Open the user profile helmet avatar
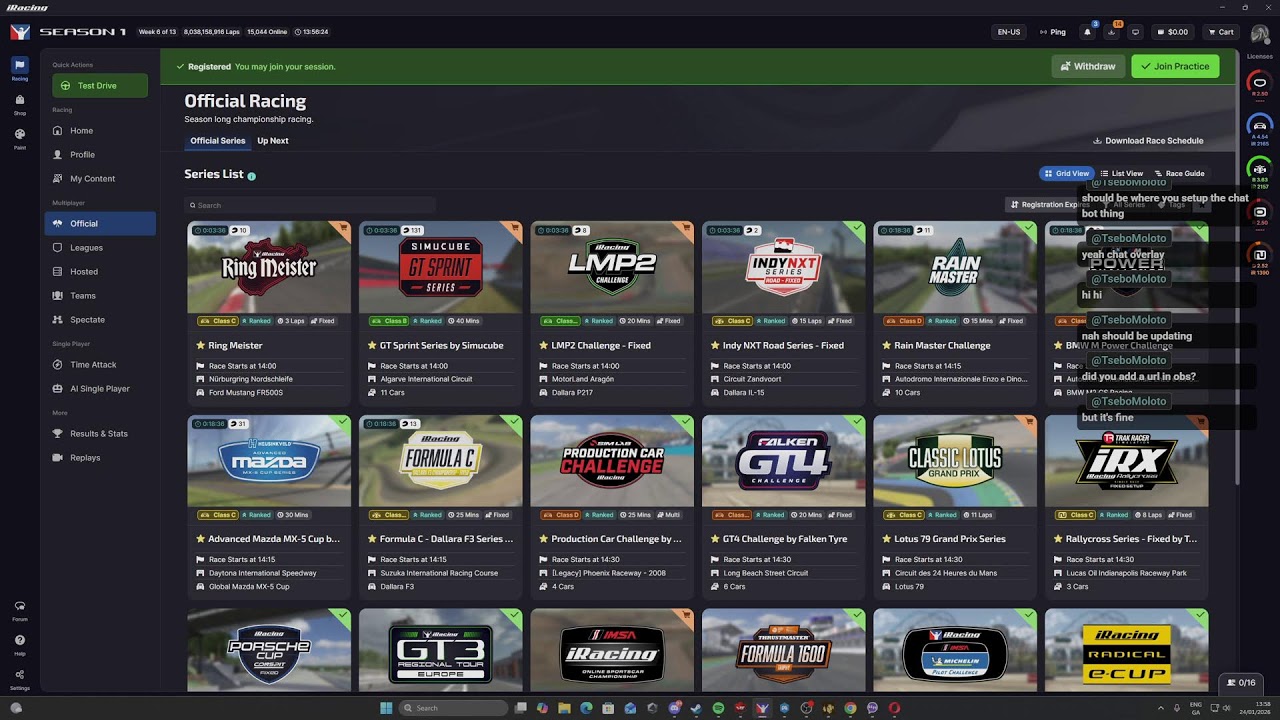The height and width of the screenshot is (720, 1280). click(x=1259, y=34)
